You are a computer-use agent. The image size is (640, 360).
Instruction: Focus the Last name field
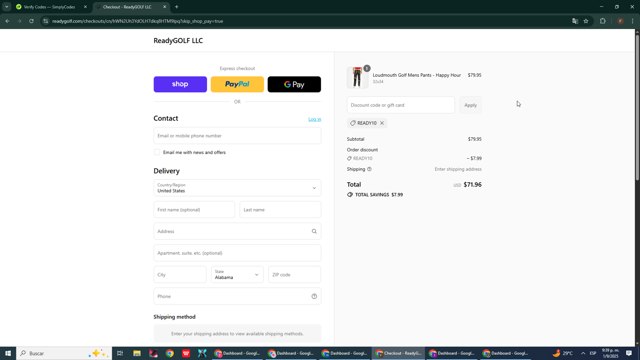click(280, 209)
